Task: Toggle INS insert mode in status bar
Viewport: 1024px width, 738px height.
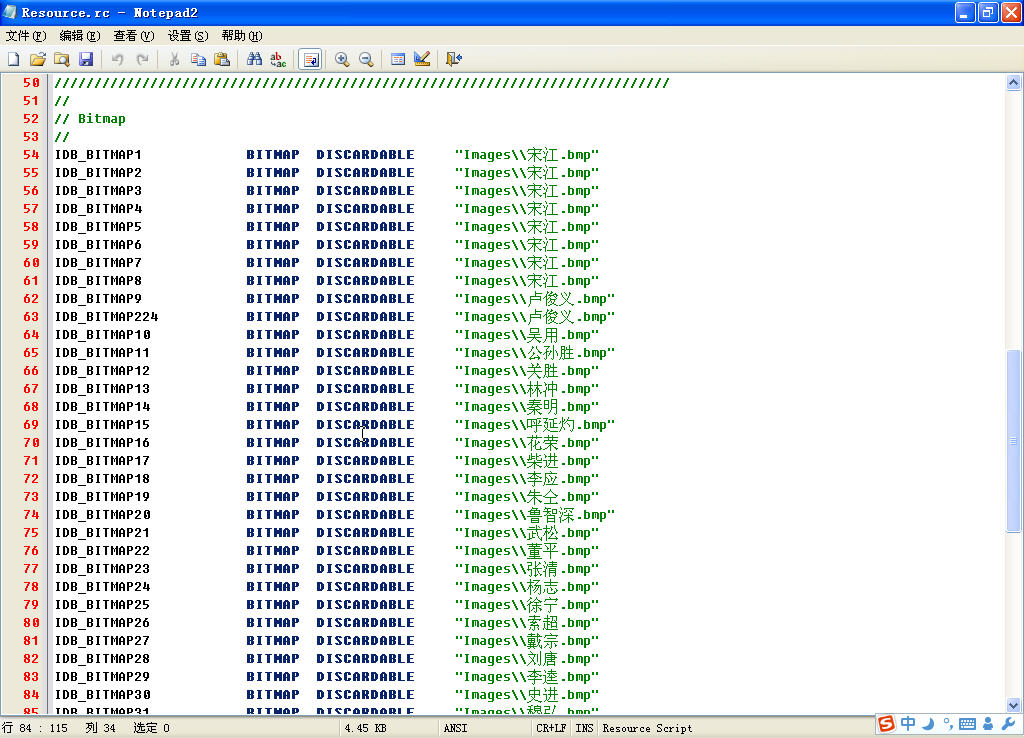Action: [x=584, y=728]
